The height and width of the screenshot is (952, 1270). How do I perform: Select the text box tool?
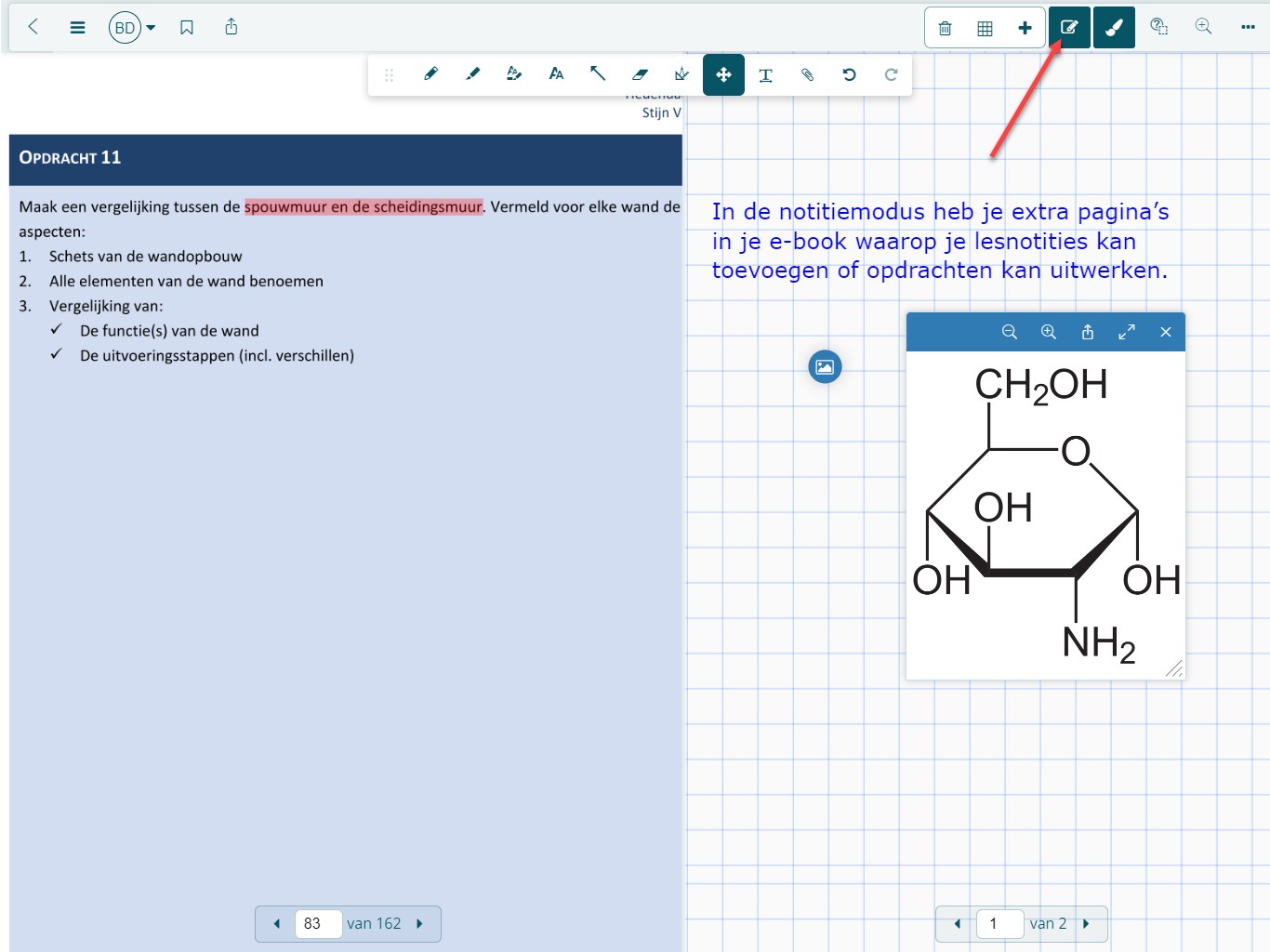[x=766, y=74]
